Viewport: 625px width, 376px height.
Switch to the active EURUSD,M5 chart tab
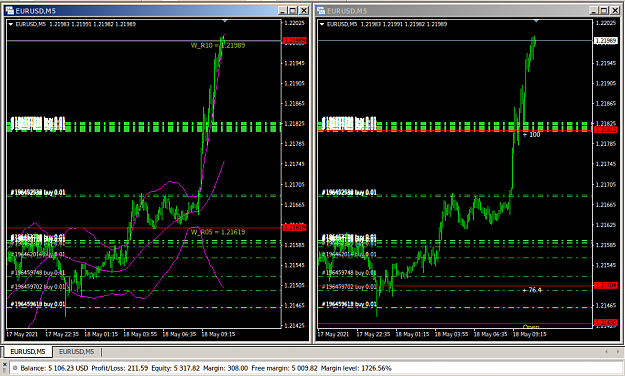click(28, 352)
